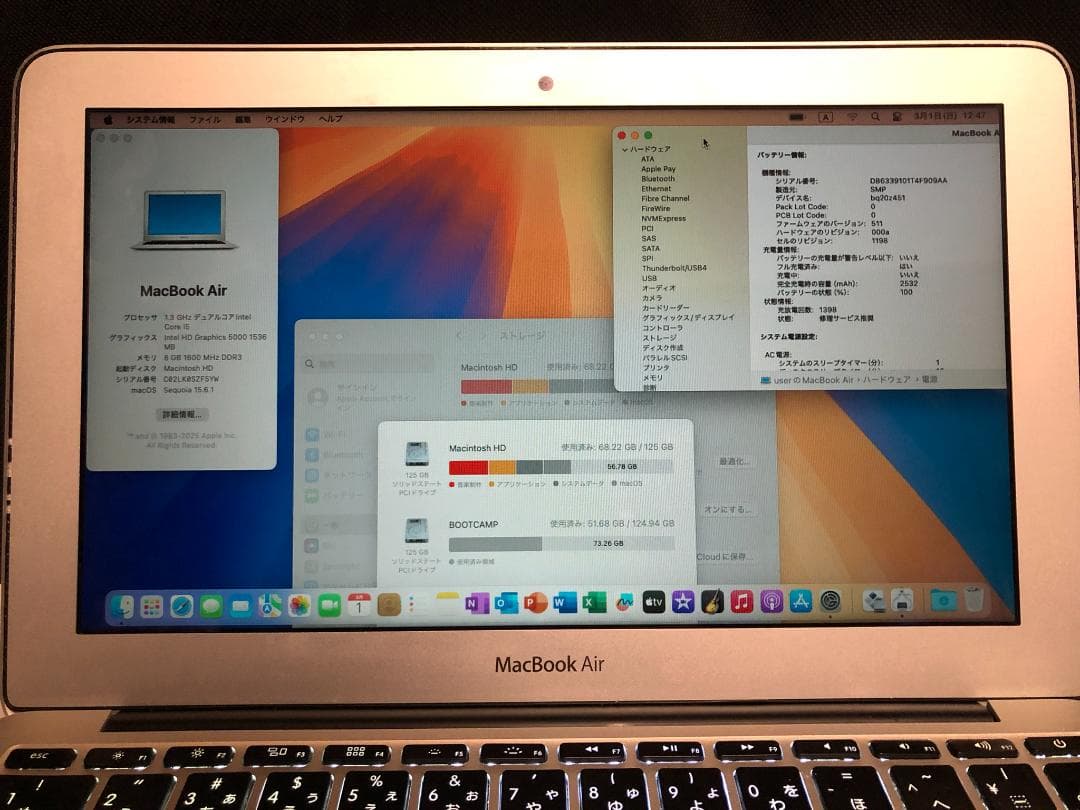Screen dimensions: 1080x810
Task: Select SATA in the hardware list
Action: click(650, 249)
